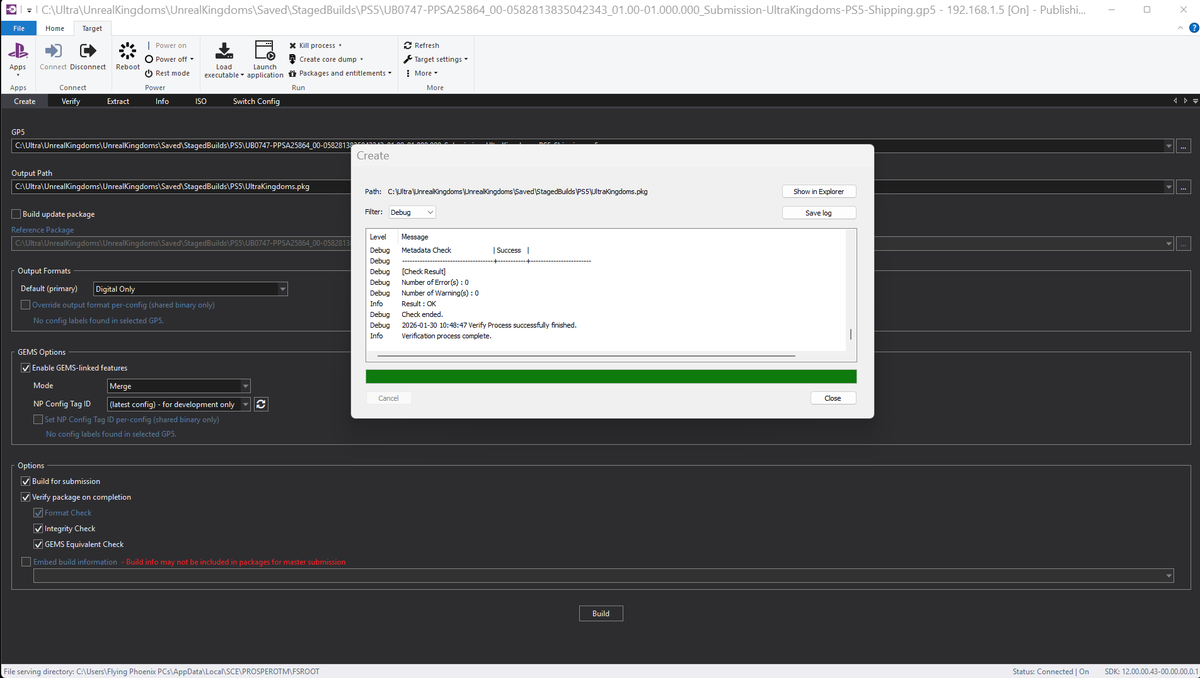
Task: Open the Digital Only output format dropdown
Action: click(x=190, y=289)
